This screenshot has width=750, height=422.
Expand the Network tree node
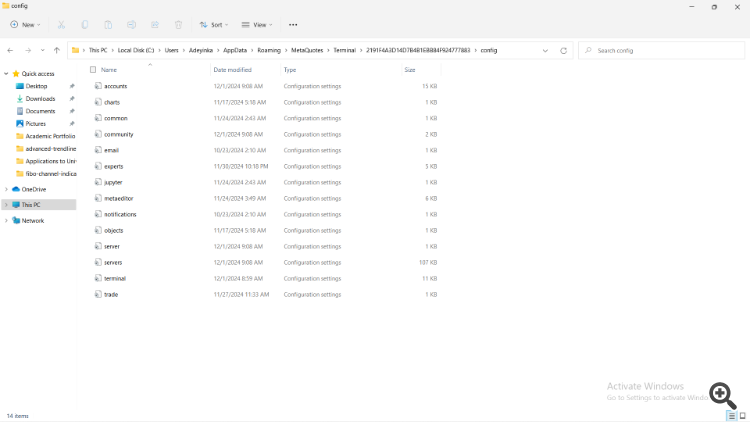point(6,221)
